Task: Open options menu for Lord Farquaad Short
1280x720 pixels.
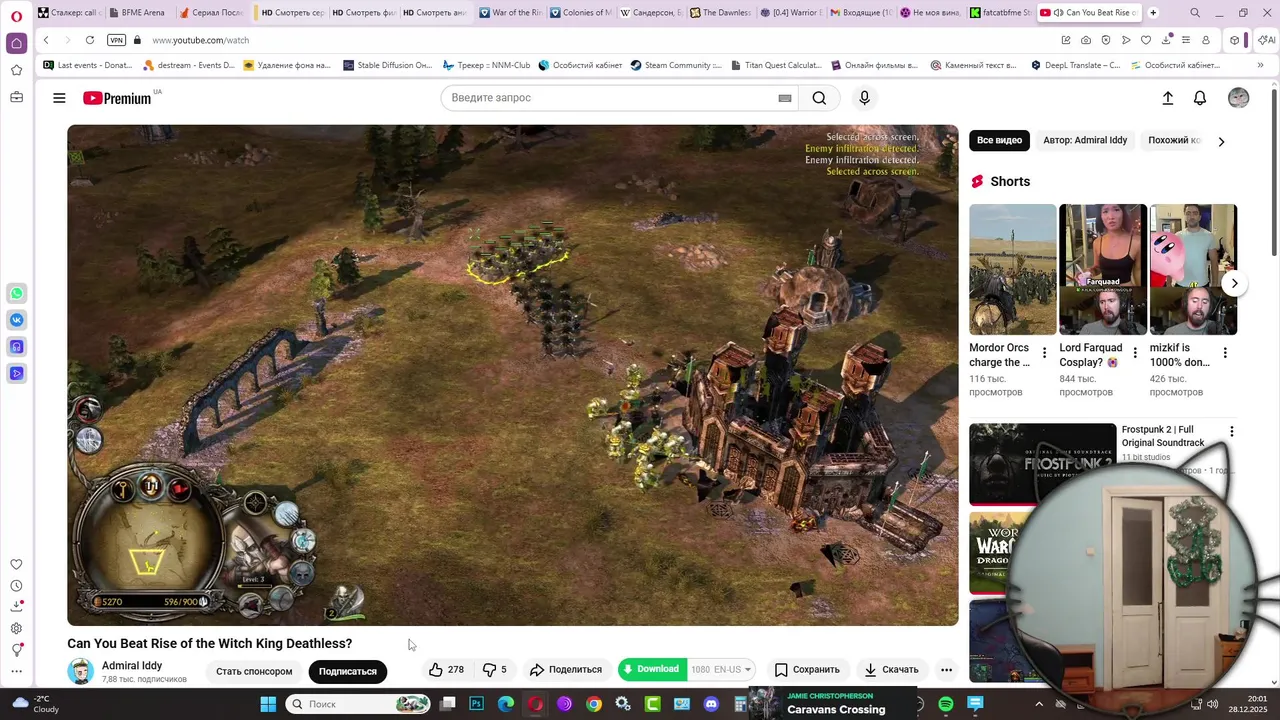Action: [x=1135, y=353]
